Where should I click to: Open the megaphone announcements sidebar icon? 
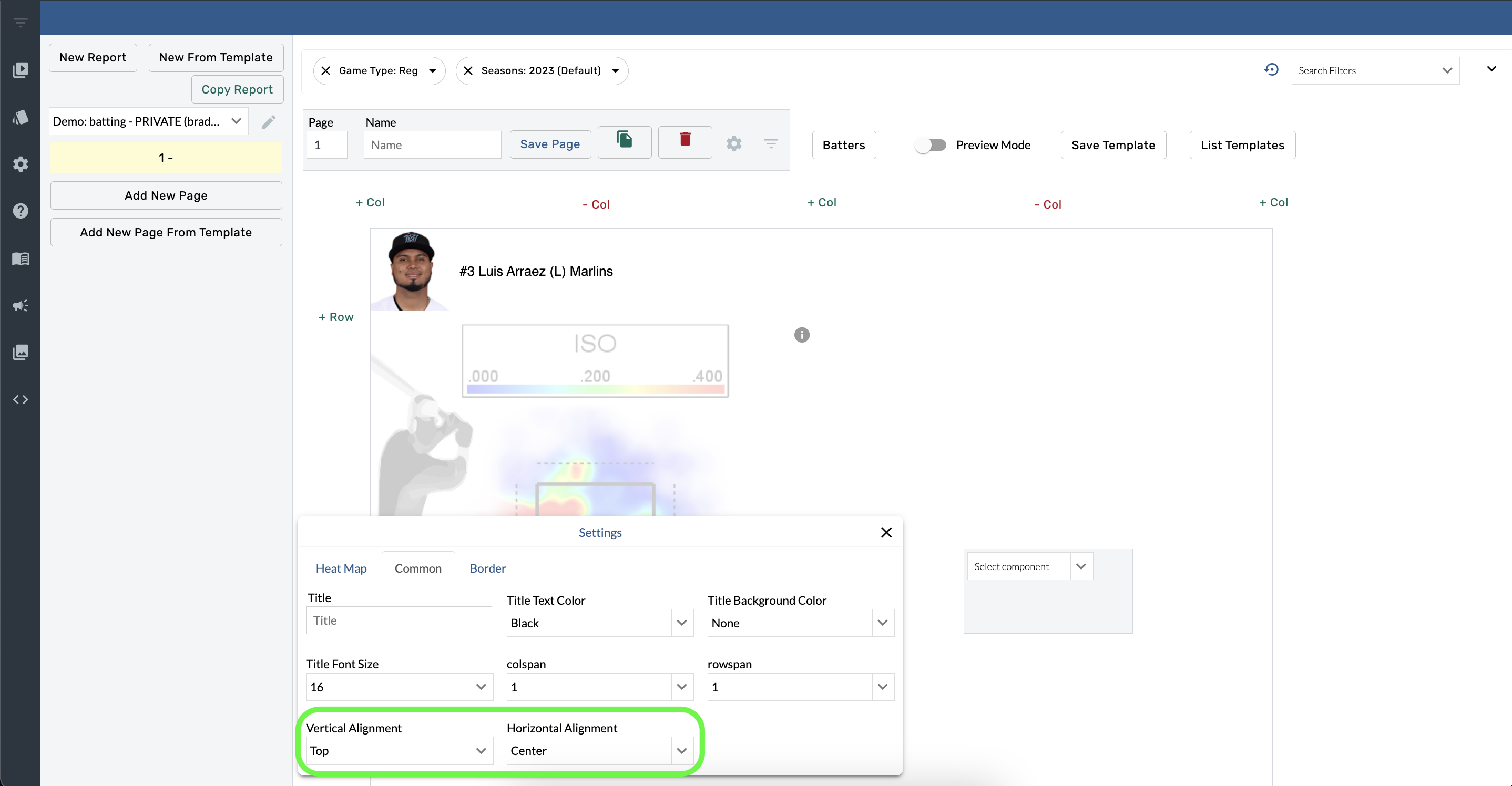tap(21, 306)
